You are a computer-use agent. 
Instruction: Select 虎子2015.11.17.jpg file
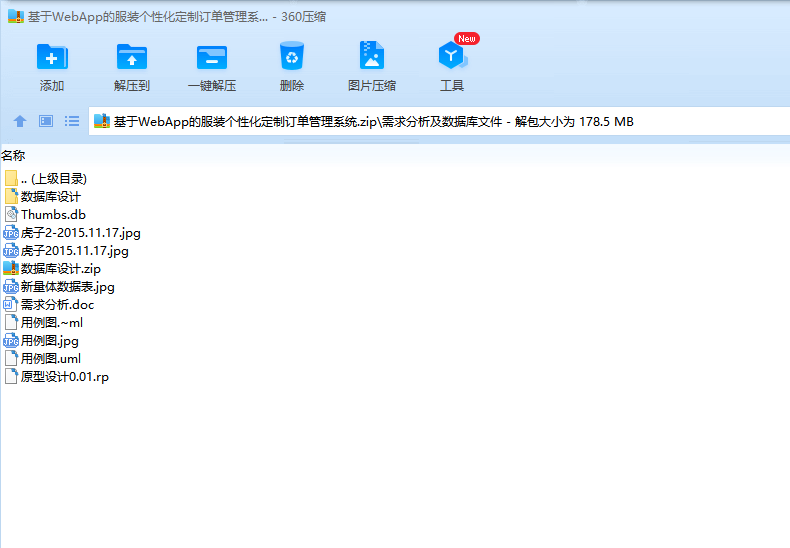[x=66, y=251]
